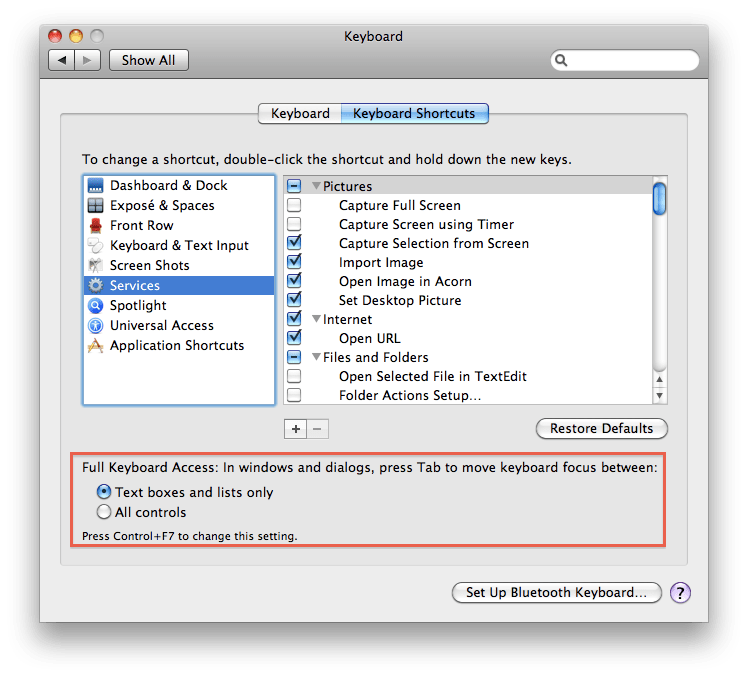Enable Capture Screen using Timer checkbox
This screenshot has height=677, width=748.
(x=294, y=224)
